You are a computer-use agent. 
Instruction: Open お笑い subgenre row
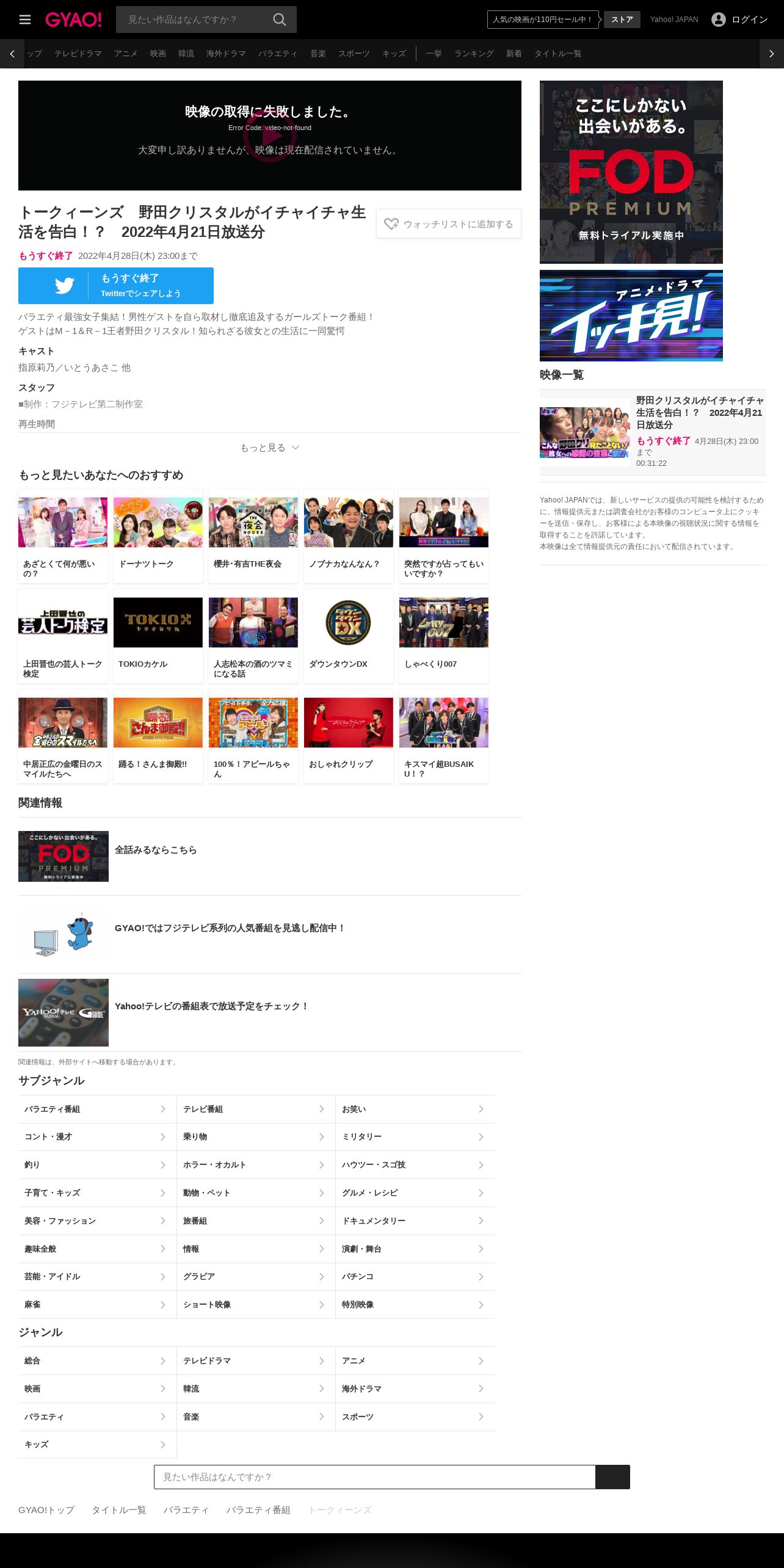point(415,1109)
